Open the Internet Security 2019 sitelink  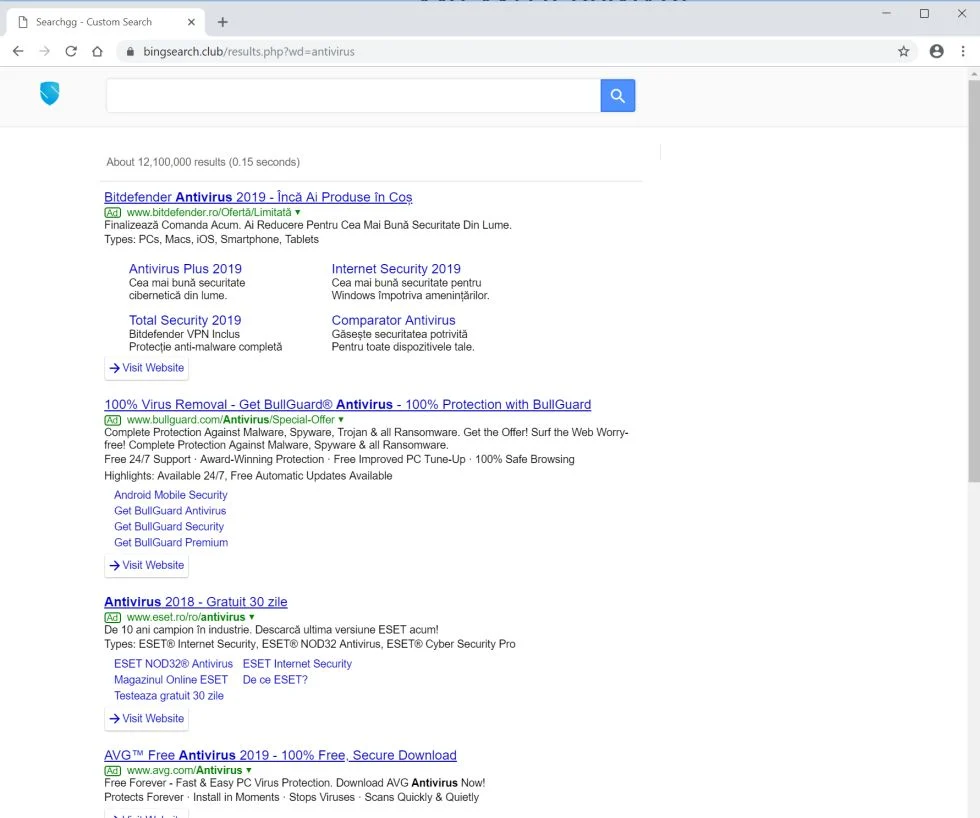click(x=396, y=269)
